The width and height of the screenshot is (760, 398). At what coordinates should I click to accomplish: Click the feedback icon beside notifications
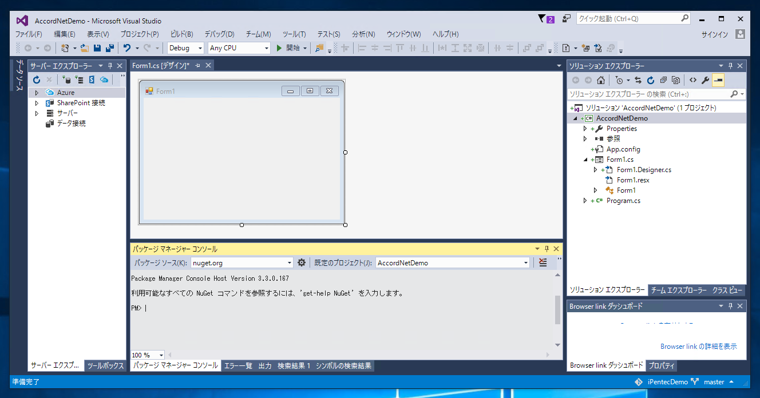tap(566, 19)
